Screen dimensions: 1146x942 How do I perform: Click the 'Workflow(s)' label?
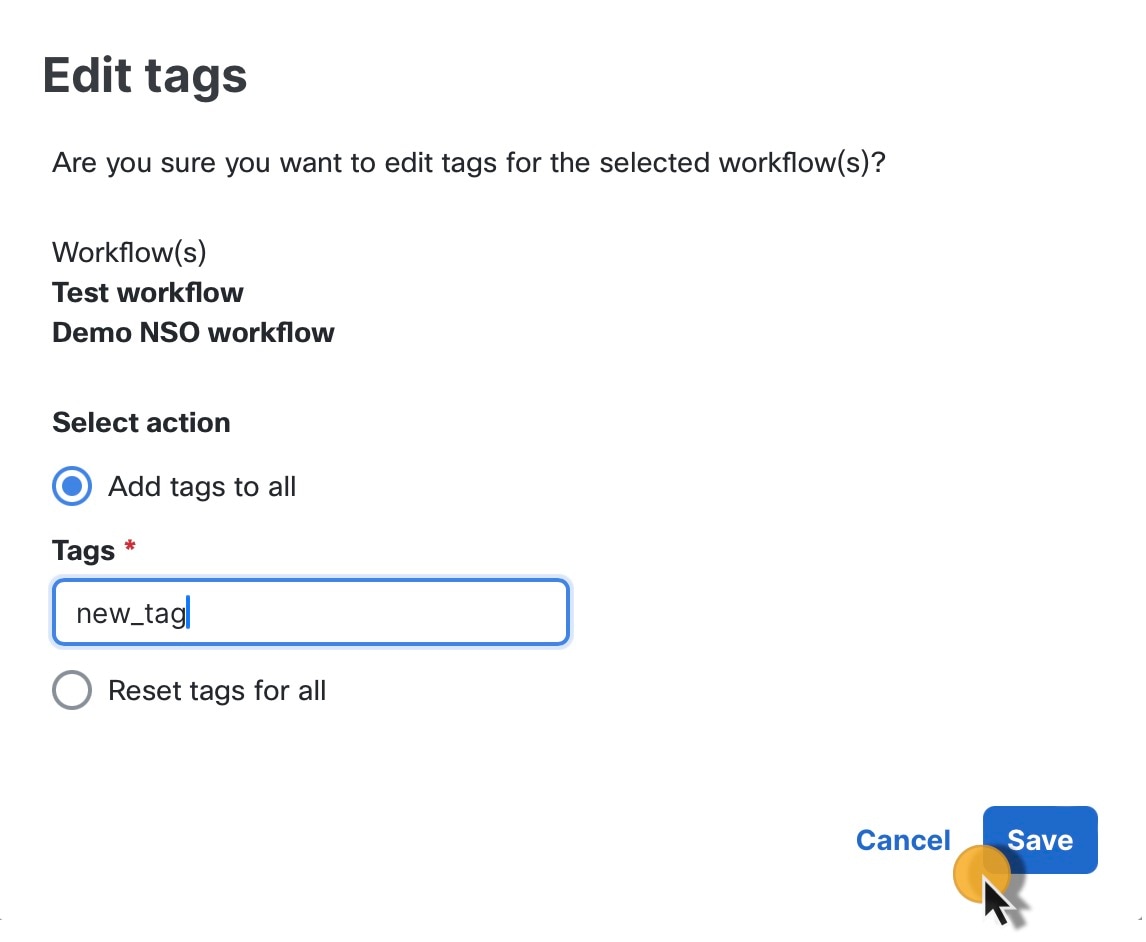pyautogui.click(x=129, y=252)
